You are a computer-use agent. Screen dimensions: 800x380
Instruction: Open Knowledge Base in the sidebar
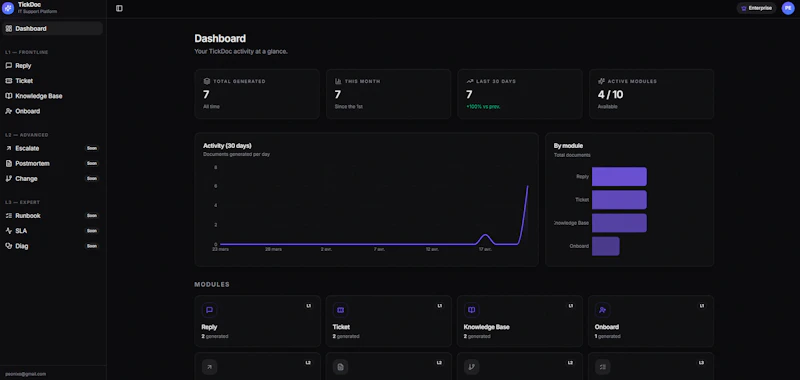pos(53,96)
